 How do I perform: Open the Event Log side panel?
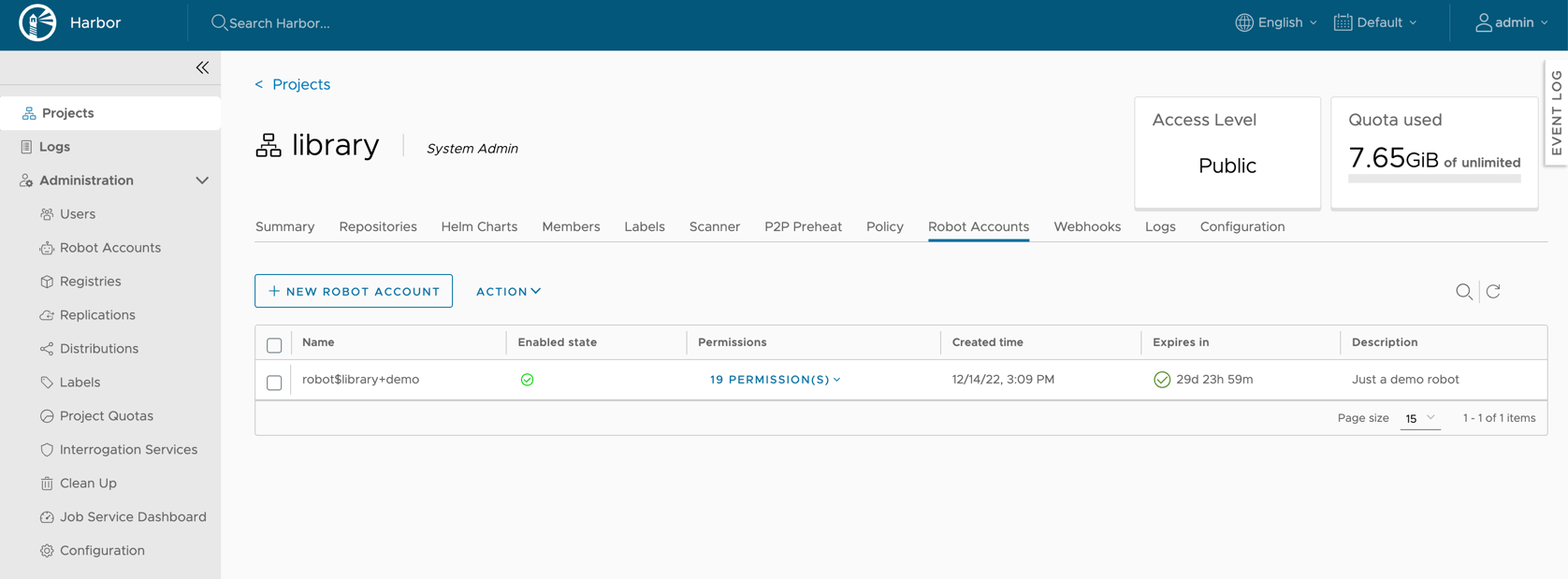[1556, 112]
